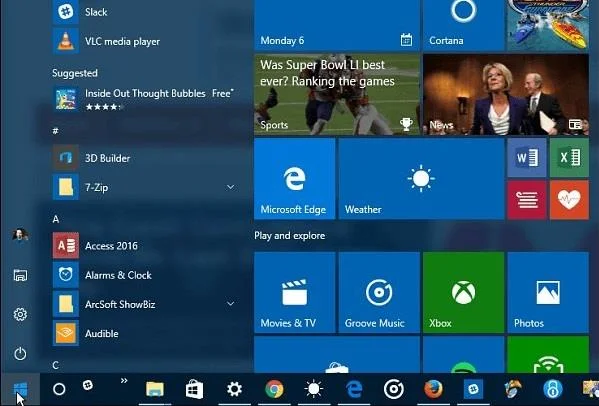Launch the Xbox tile
The image size is (599, 406).
[463, 292]
